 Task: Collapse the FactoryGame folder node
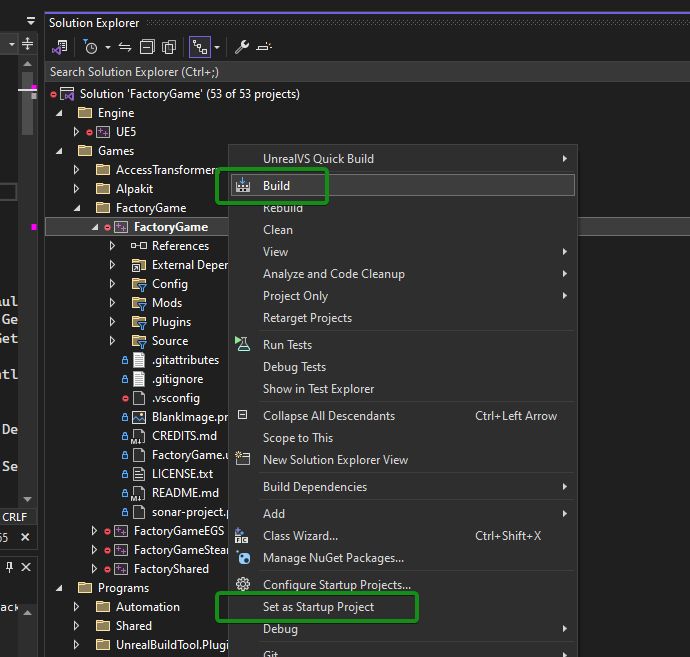(77, 208)
